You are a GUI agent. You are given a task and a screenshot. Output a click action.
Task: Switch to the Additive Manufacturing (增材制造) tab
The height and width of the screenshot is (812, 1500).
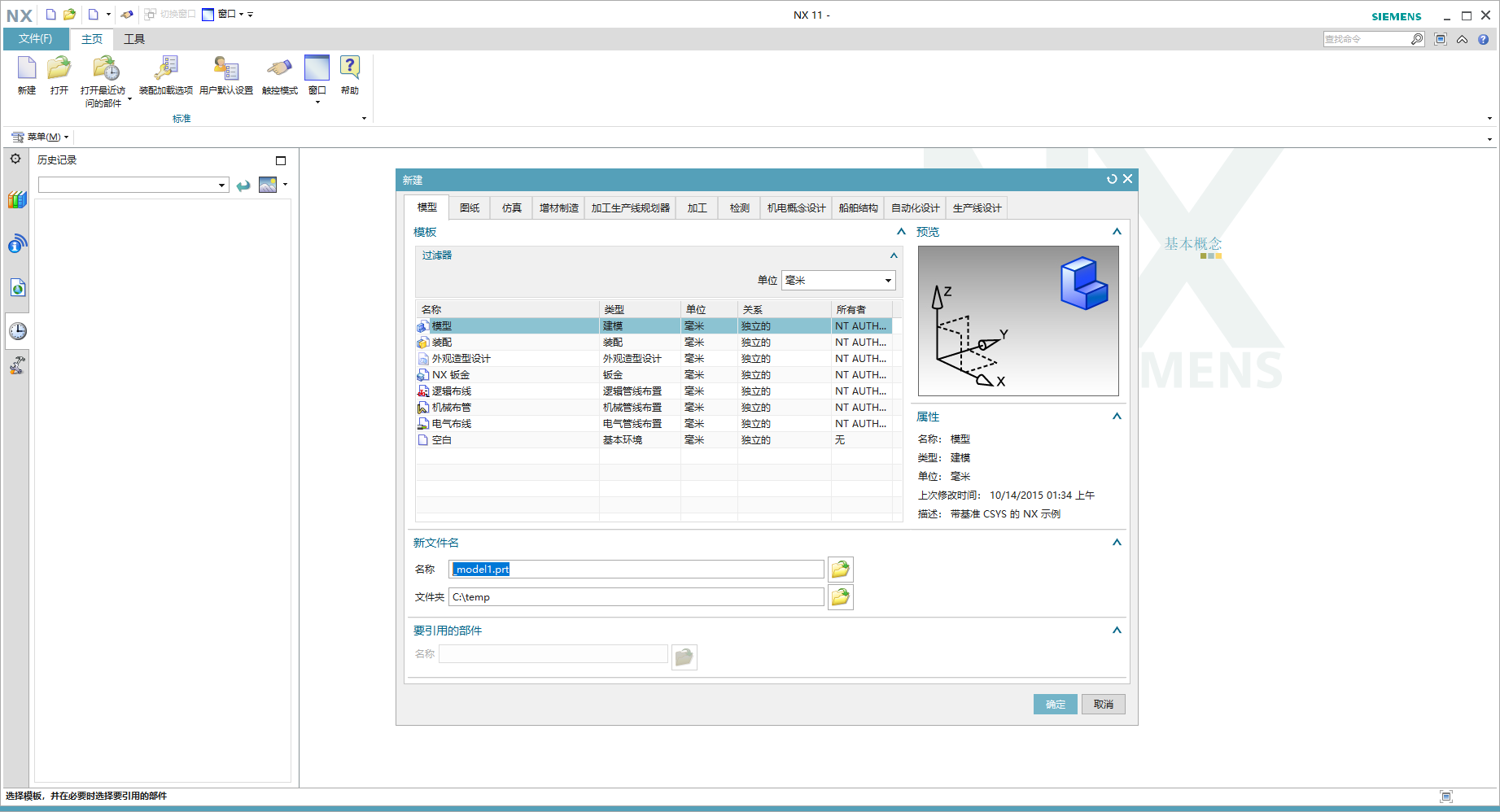(558, 208)
